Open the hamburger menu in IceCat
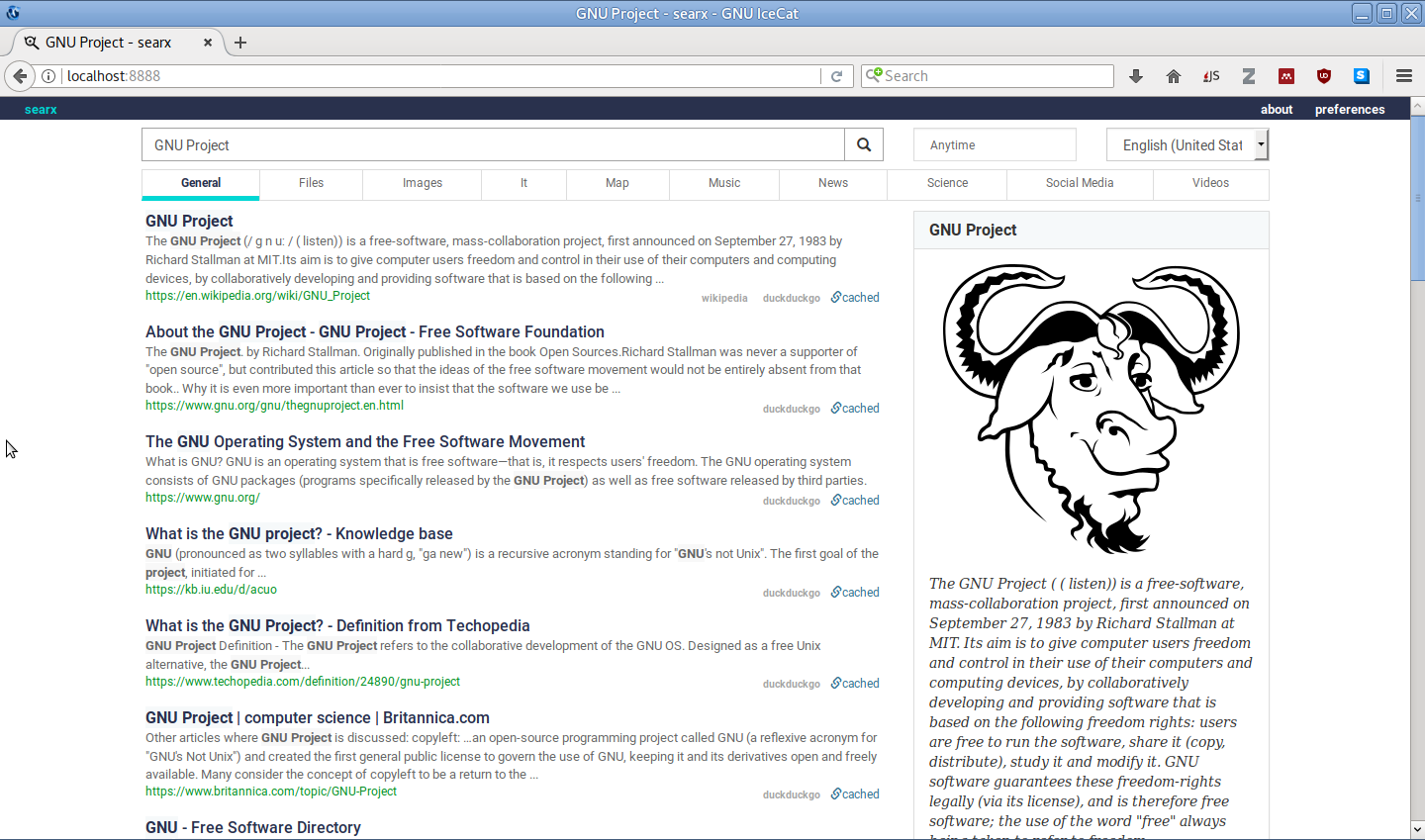The image size is (1425, 840). click(1403, 76)
